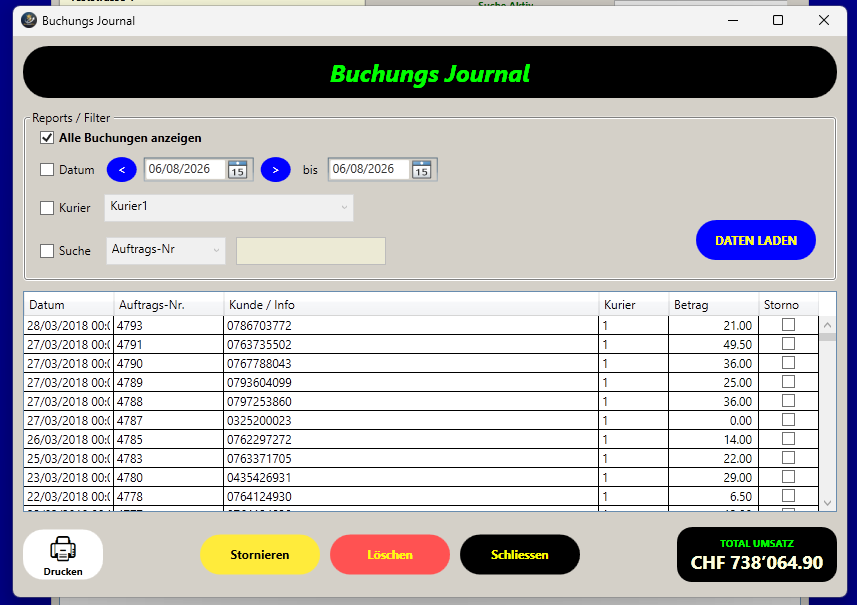Open the Auftrags-Nr search field dropdown
Viewport: 857px width, 605px height.
[166, 250]
